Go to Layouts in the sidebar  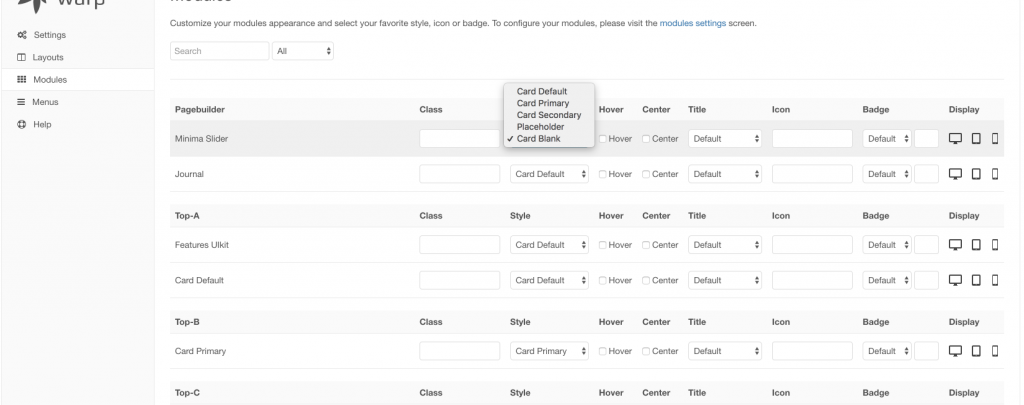point(47,57)
